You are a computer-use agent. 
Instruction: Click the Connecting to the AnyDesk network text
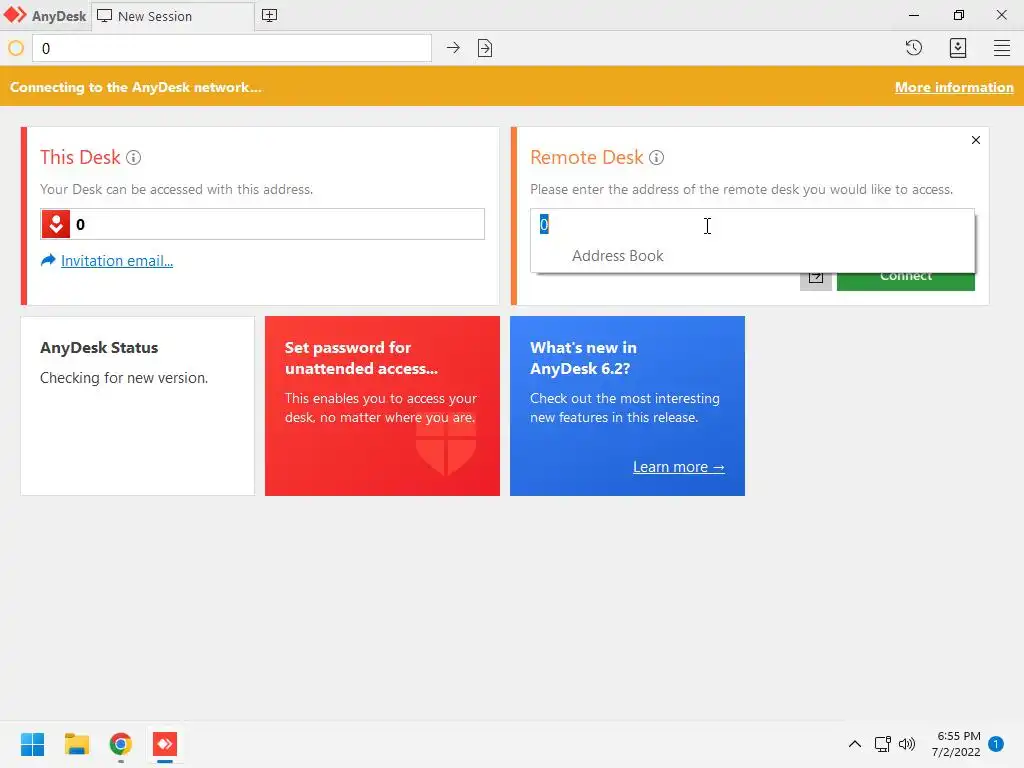click(x=136, y=88)
